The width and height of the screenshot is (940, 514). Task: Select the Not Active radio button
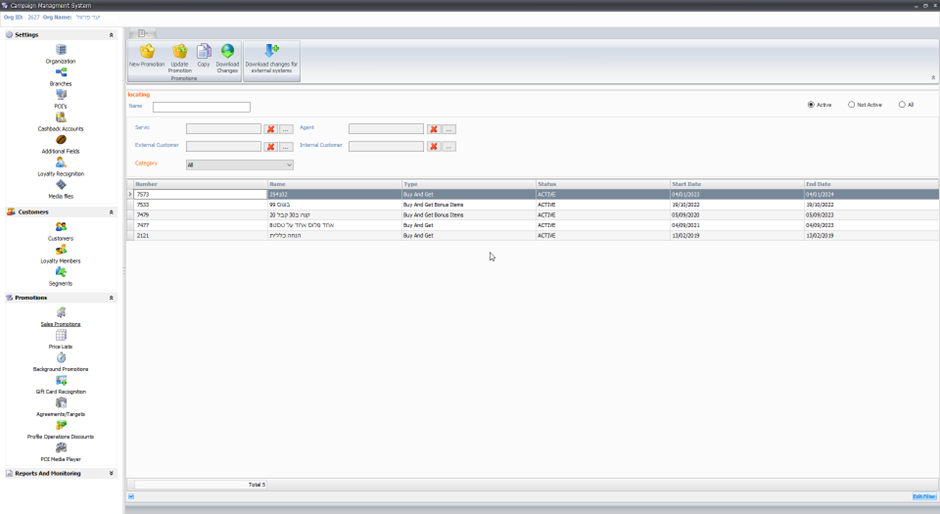click(x=852, y=105)
